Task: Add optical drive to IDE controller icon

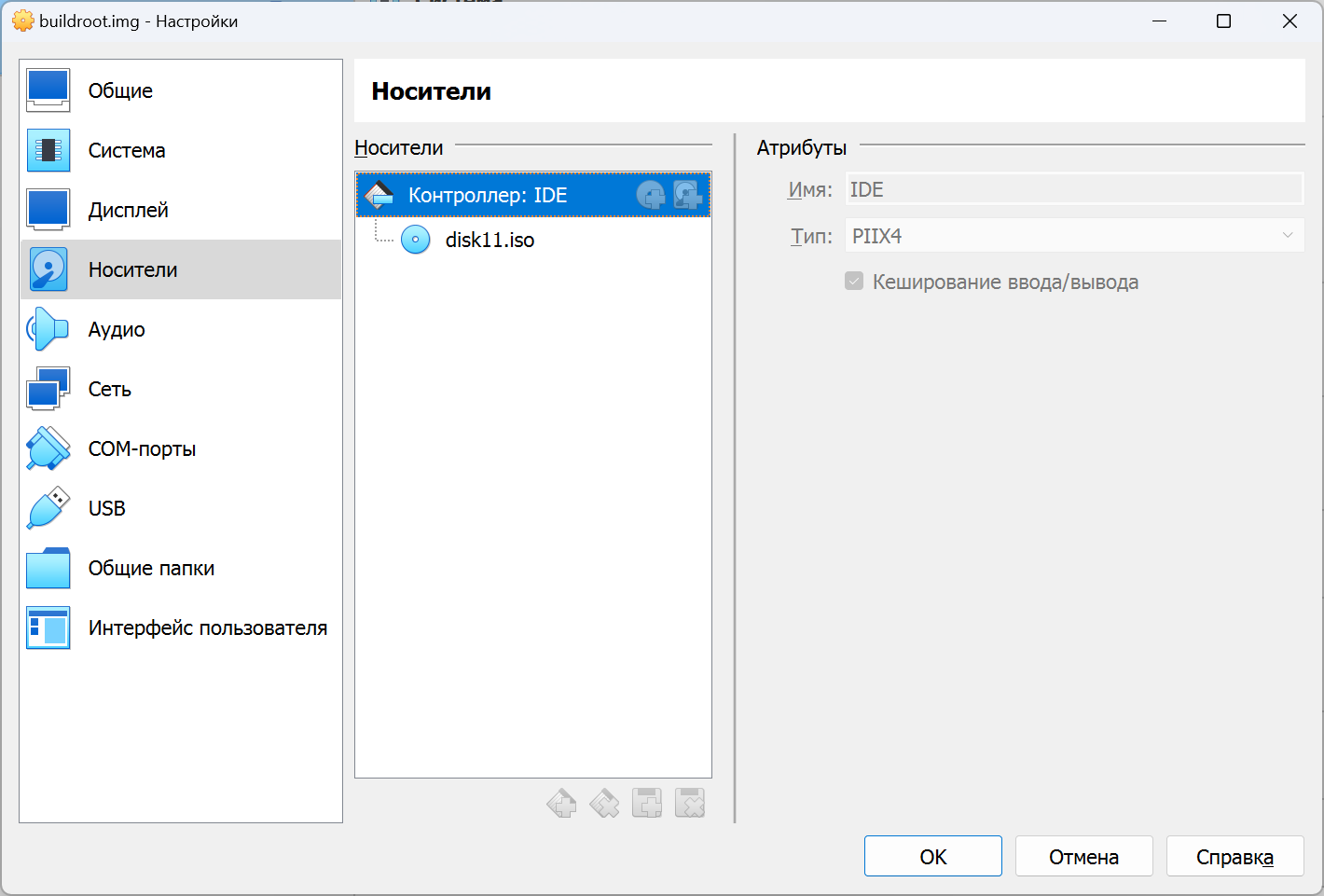Action: (x=651, y=195)
